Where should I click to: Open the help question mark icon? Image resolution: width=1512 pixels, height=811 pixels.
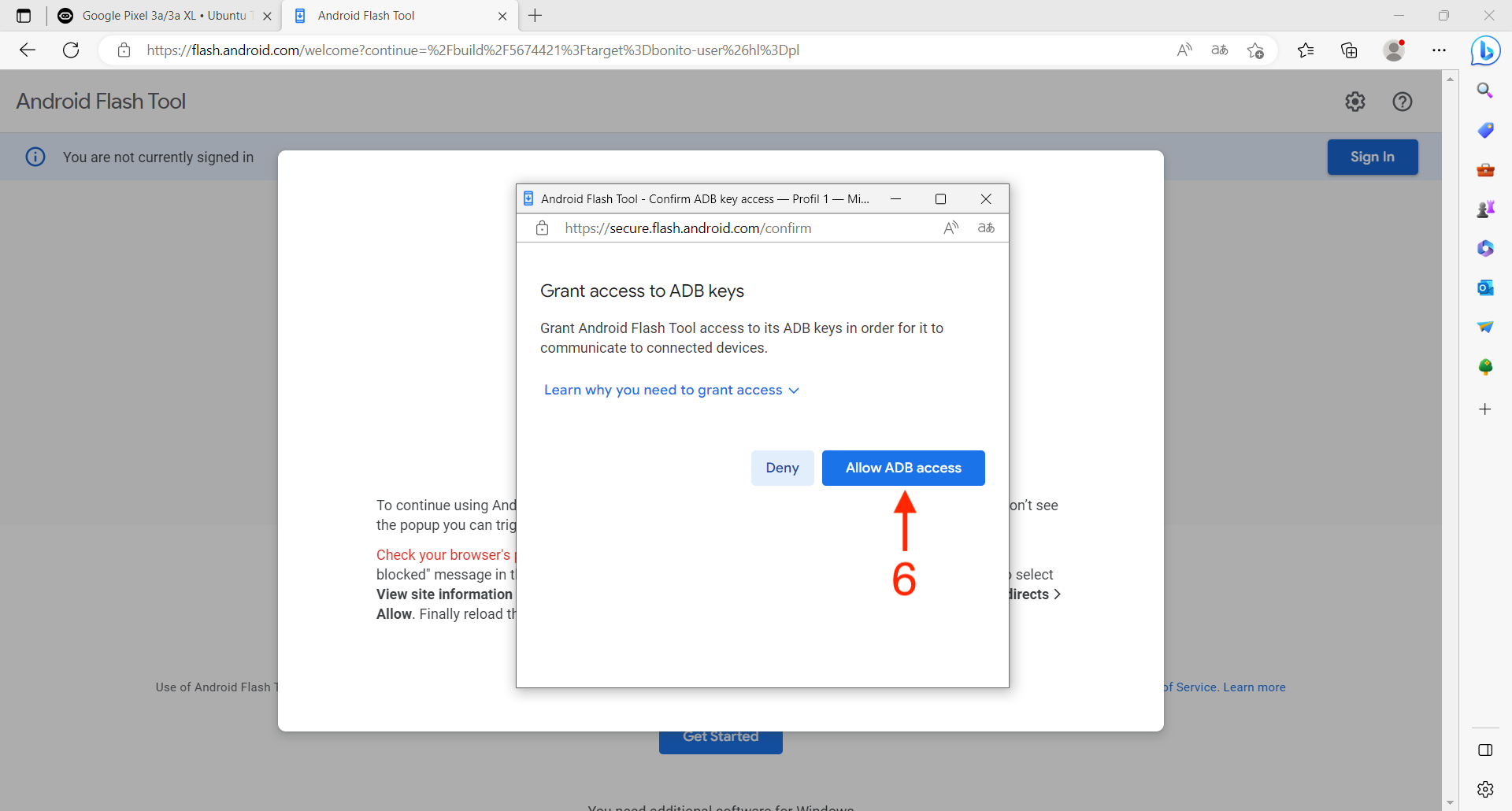(x=1402, y=102)
